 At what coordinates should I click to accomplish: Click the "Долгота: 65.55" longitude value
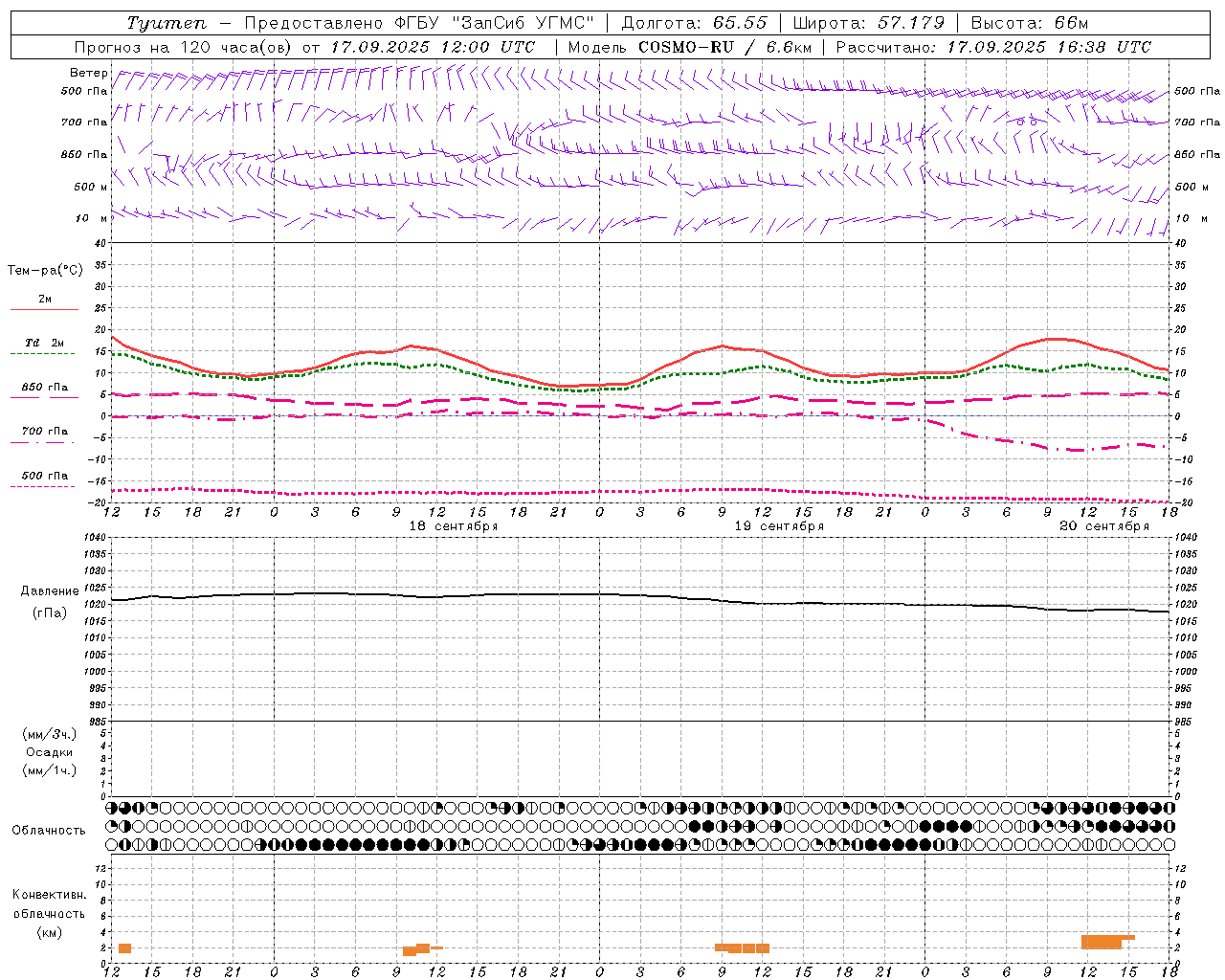coord(695,23)
